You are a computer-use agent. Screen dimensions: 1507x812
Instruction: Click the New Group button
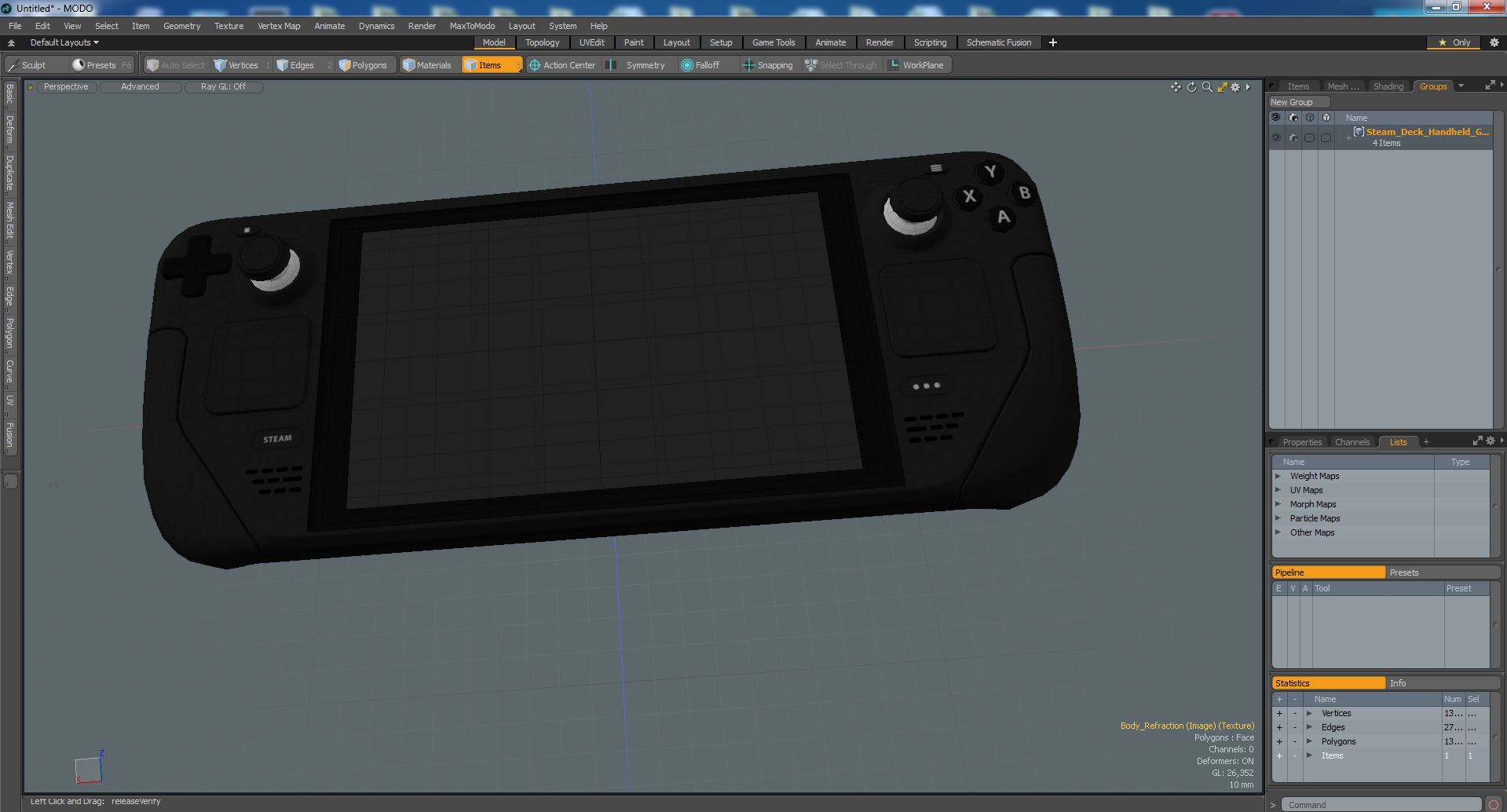point(1298,102)
